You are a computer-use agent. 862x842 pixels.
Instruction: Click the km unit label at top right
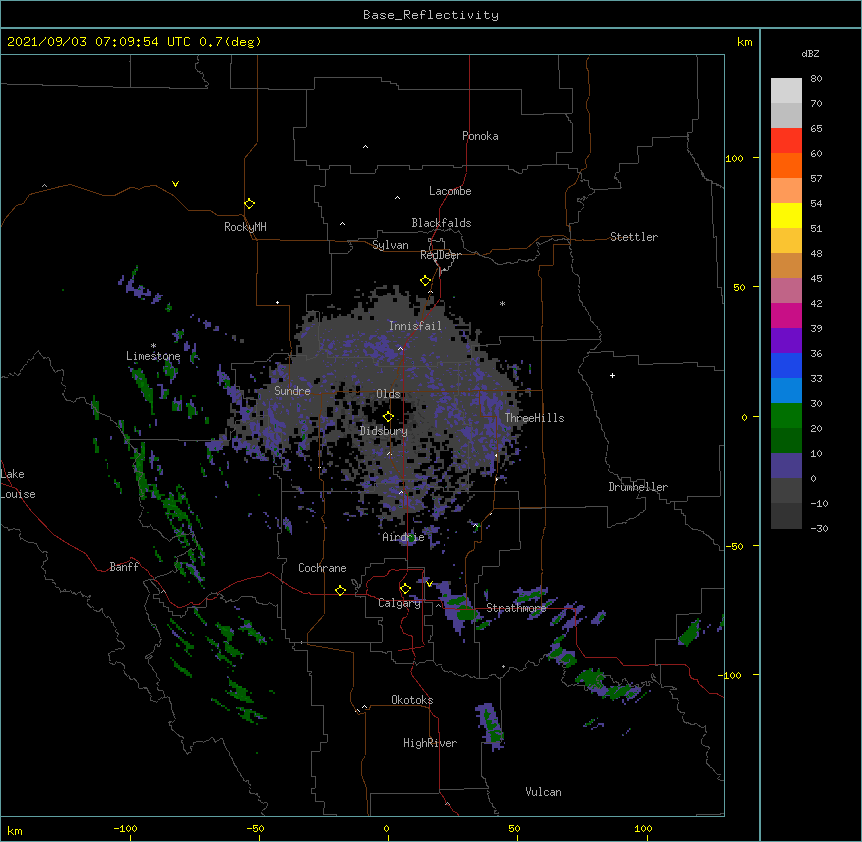click(x=744, y=42)
